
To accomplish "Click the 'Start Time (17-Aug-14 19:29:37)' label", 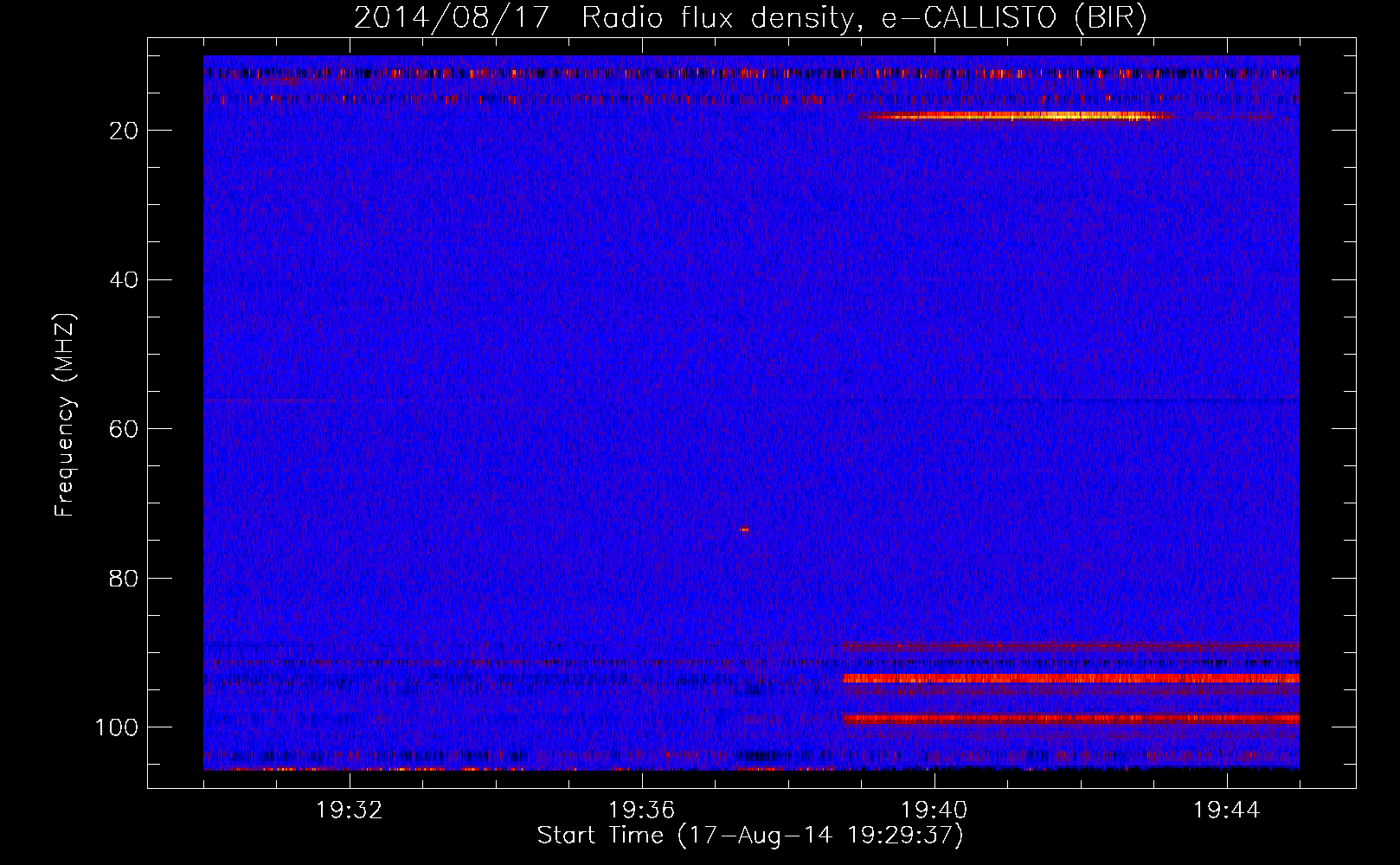I will 750,836.
